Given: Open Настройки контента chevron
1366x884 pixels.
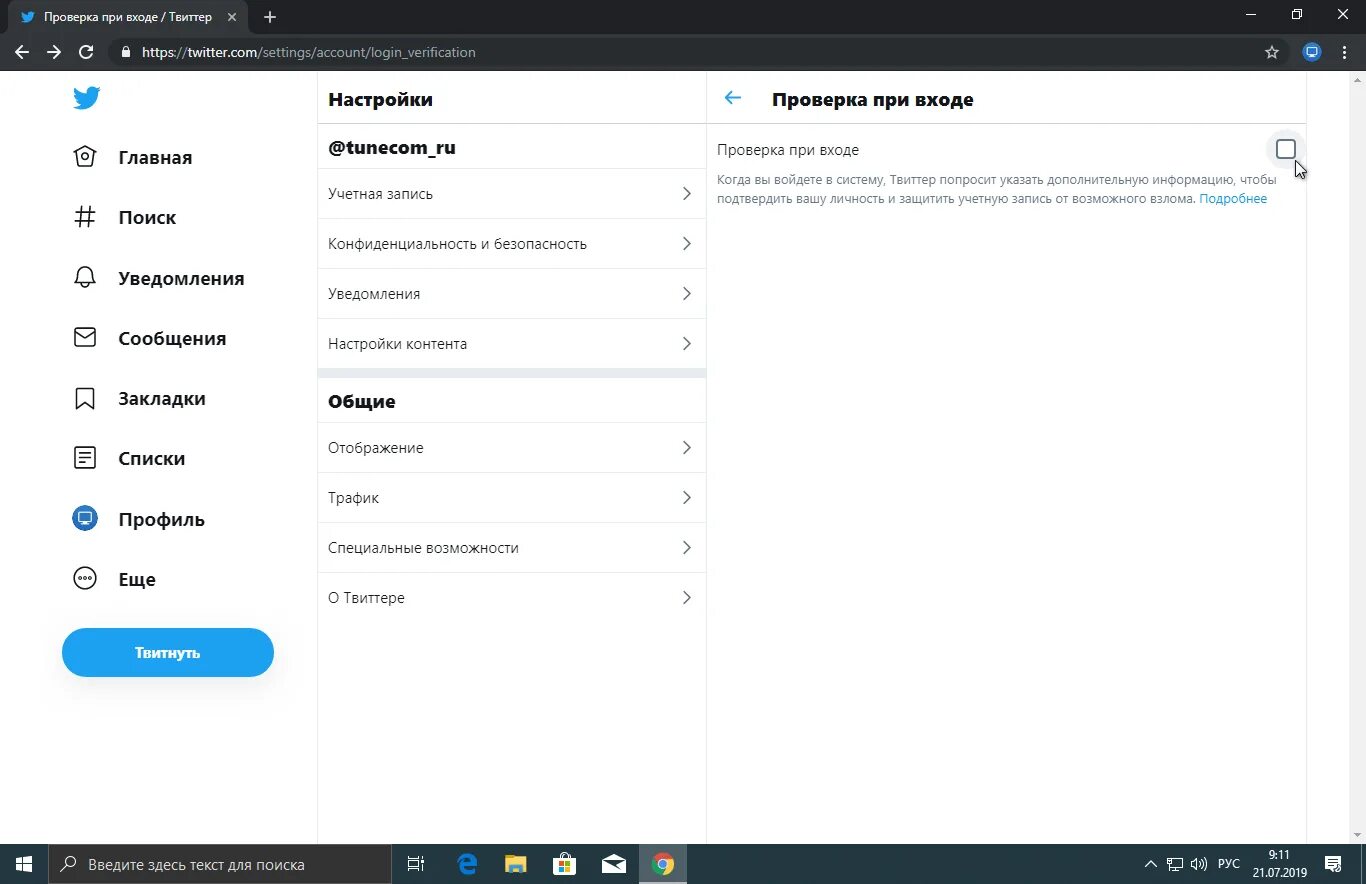Looking at the screenshot, I should click(x=686, y=344).
